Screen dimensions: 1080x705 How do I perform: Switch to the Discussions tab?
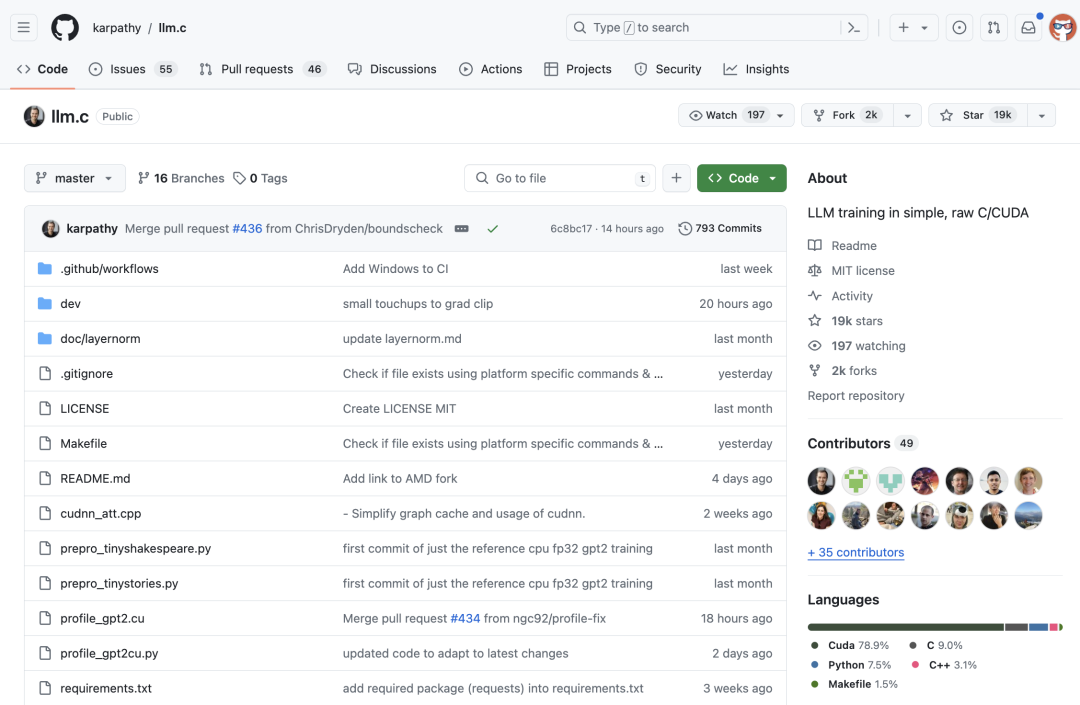pyautogui.click(x=392, y=69)
